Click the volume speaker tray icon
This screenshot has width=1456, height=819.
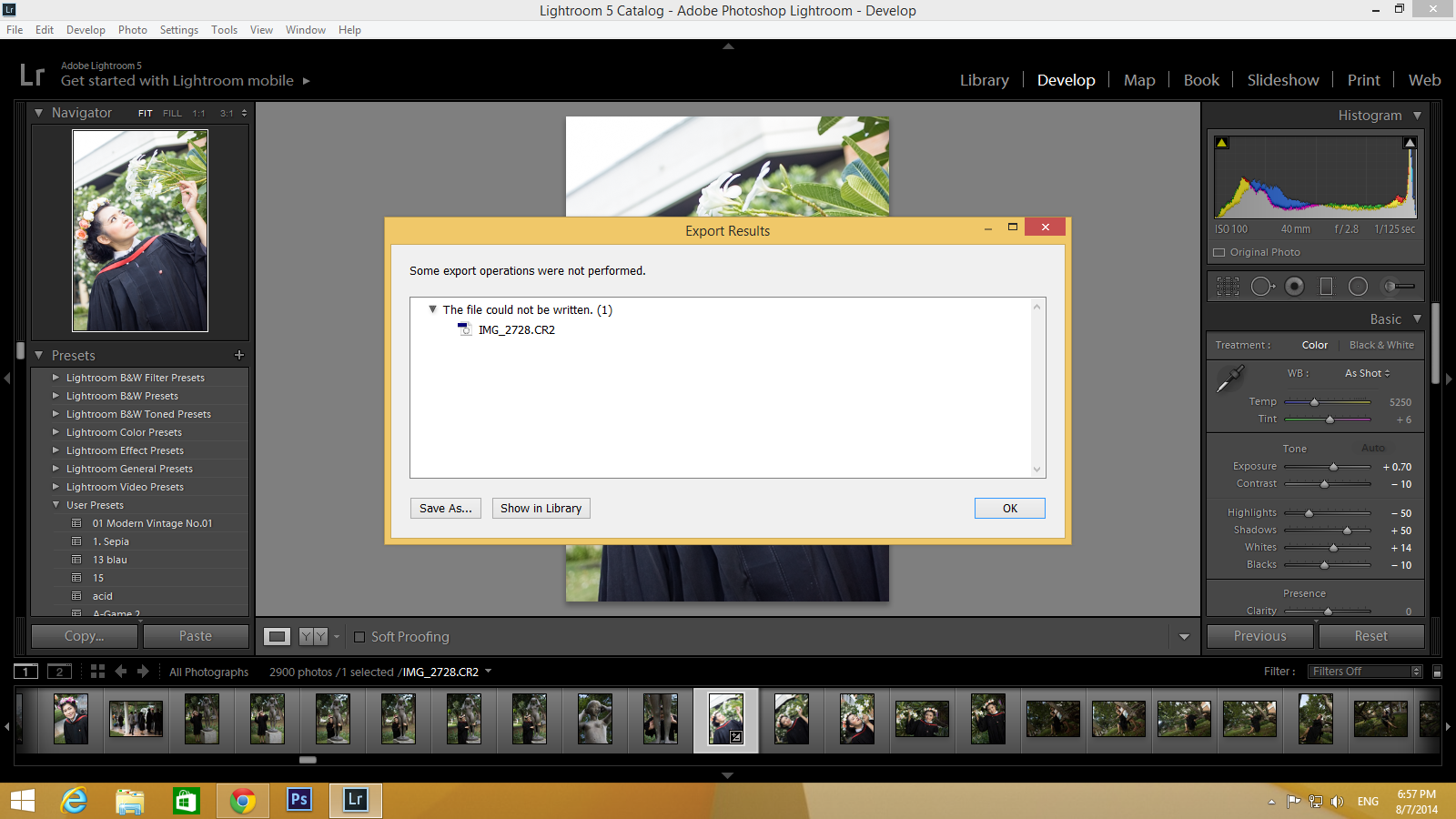pos(1337,802)
